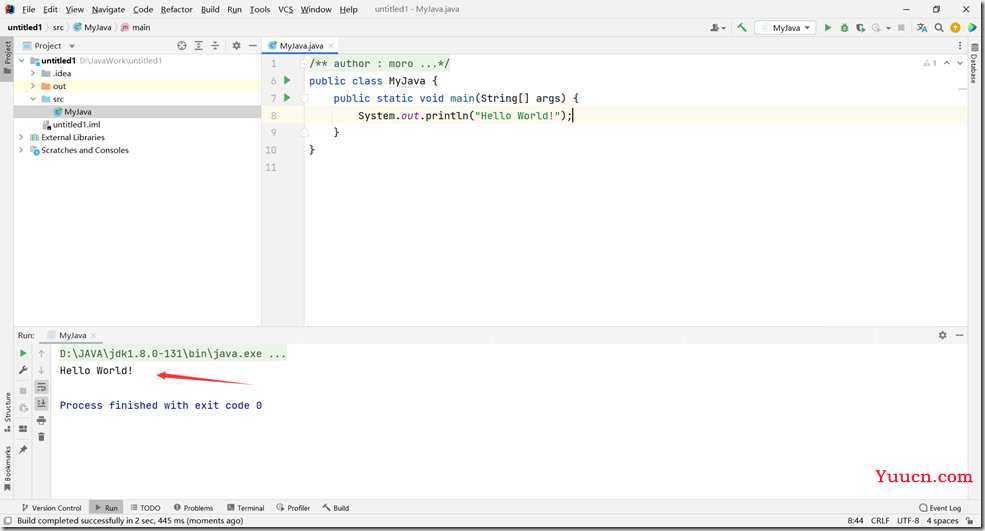This screenshot has height=531, width=985.
Task: Open Project panel gear options
Action: [236, 46]
